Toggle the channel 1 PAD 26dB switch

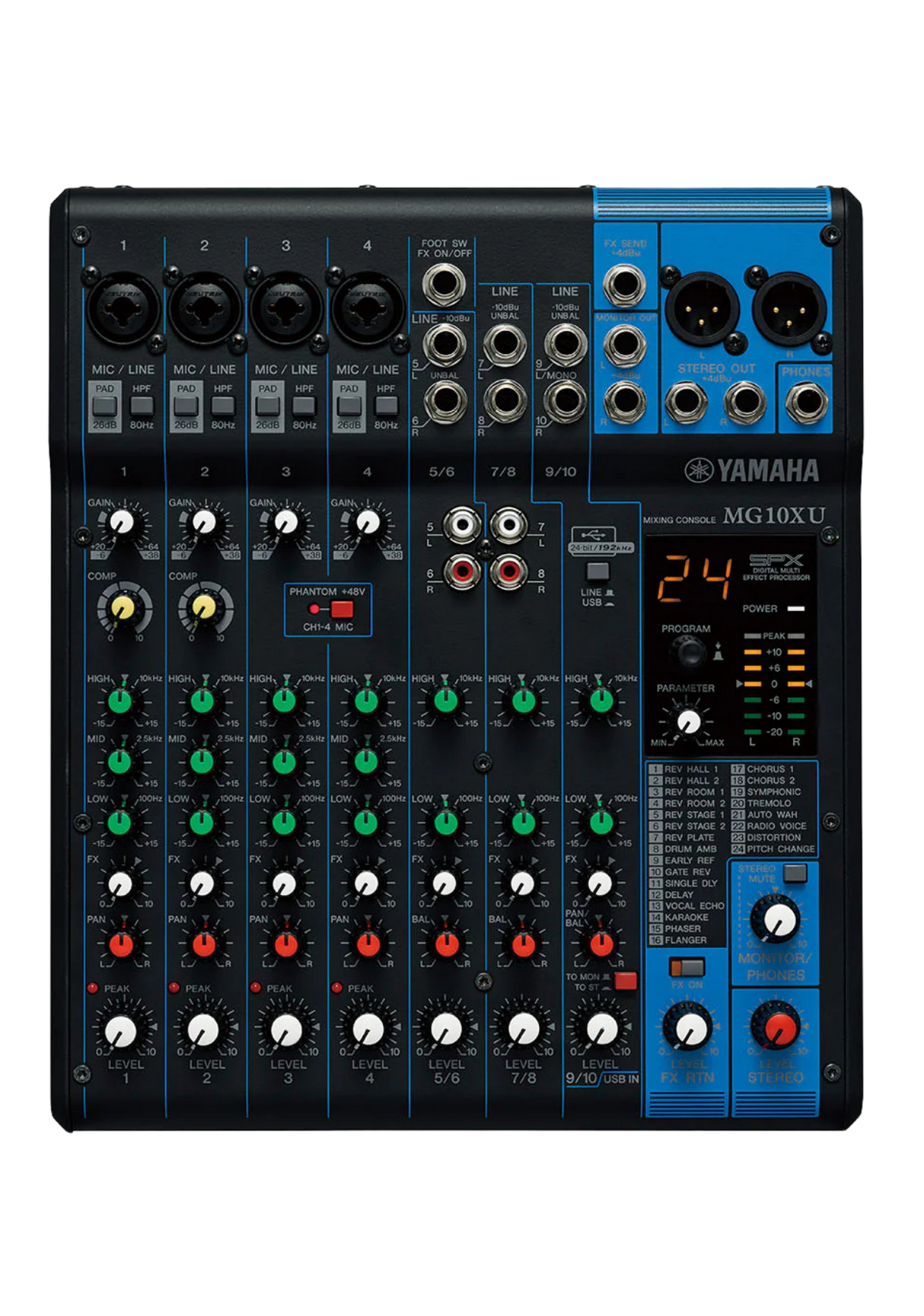pyautogui.click(x=104, y=406)
